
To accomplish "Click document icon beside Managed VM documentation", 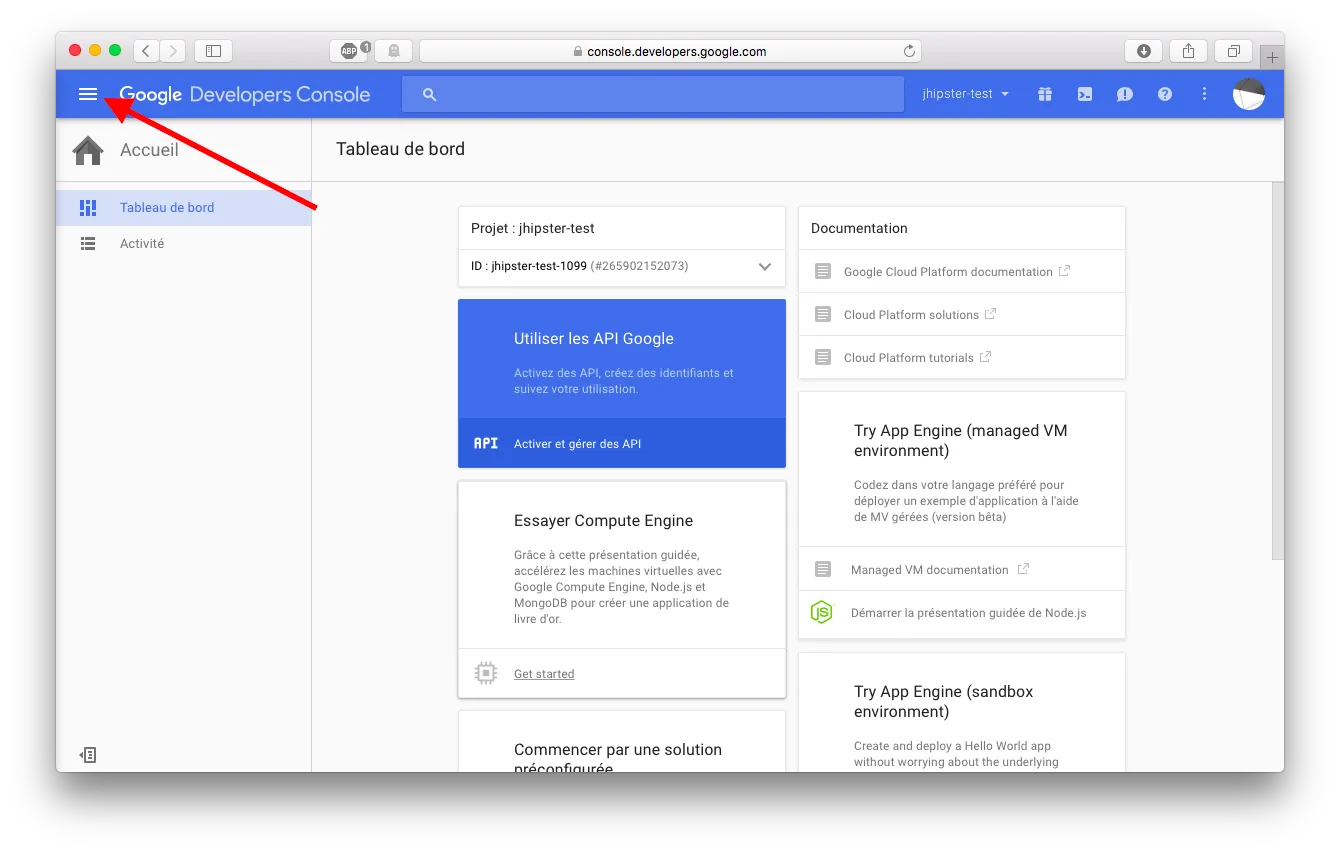I will (x=823, y=570).
